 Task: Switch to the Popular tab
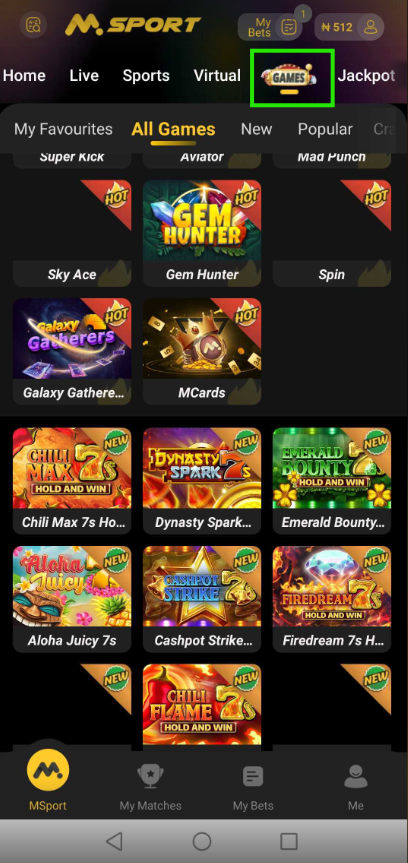[325, 129]
